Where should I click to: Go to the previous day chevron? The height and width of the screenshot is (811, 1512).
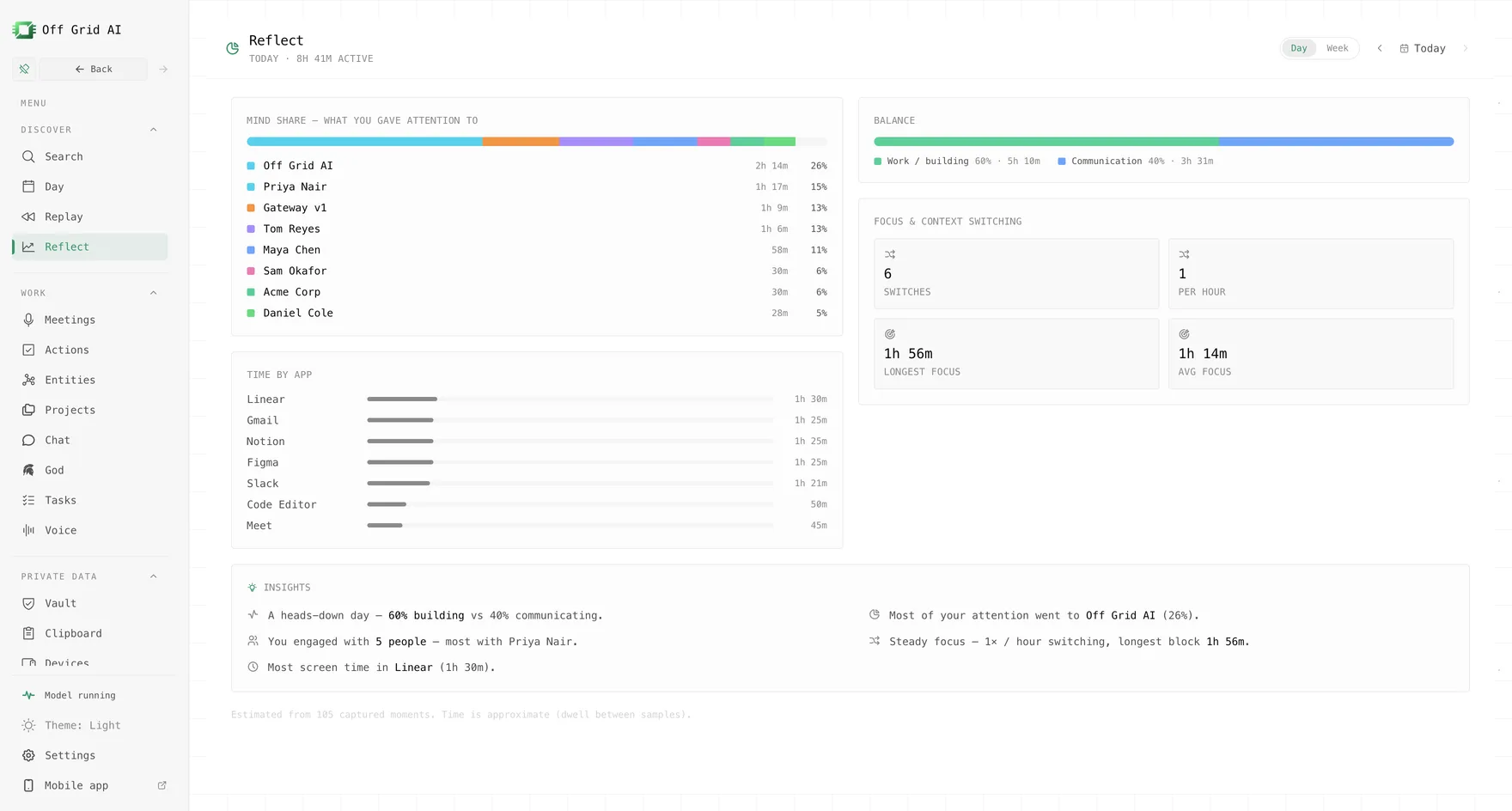click(x=1380, y=48)
